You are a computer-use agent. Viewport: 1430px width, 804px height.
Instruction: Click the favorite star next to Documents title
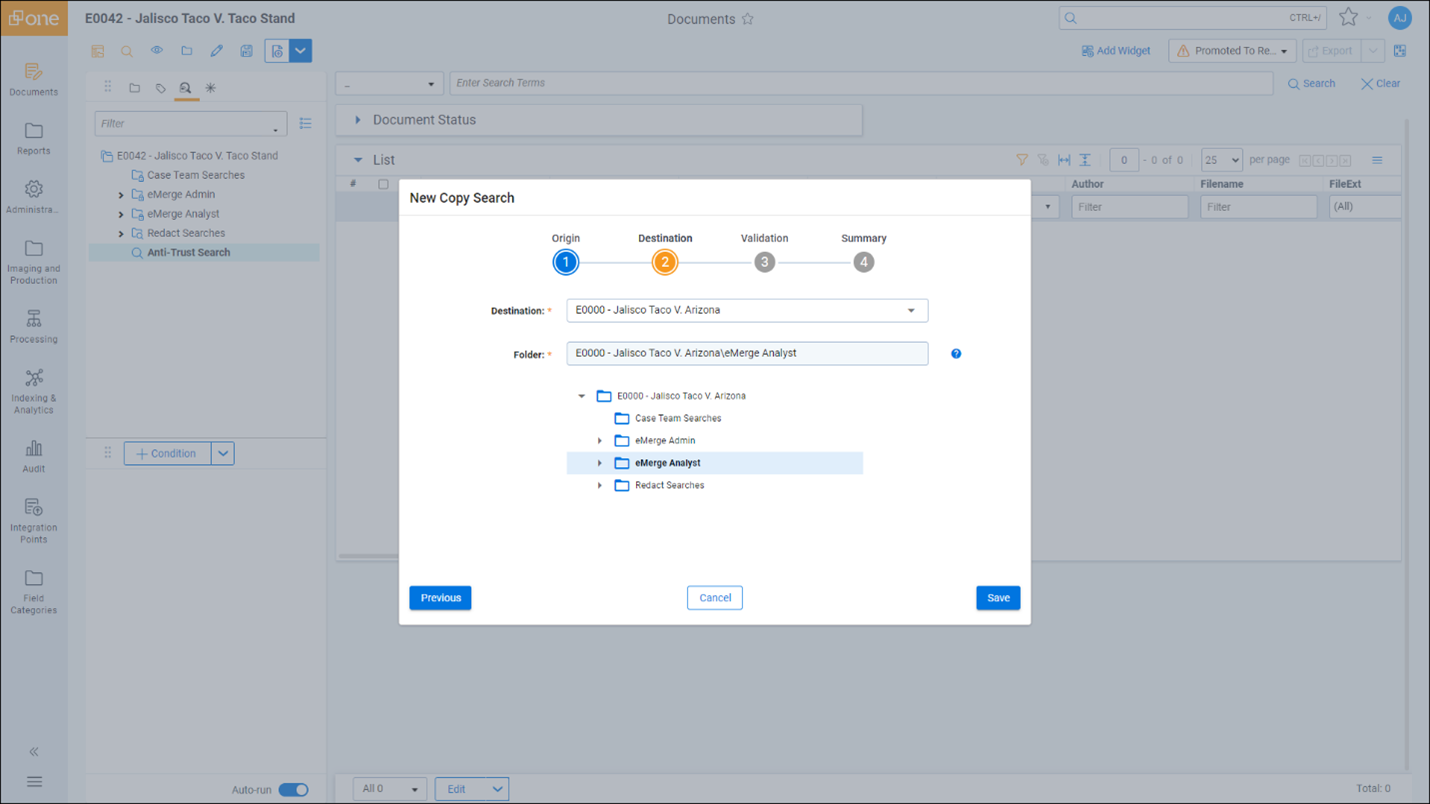pos(747,19)
